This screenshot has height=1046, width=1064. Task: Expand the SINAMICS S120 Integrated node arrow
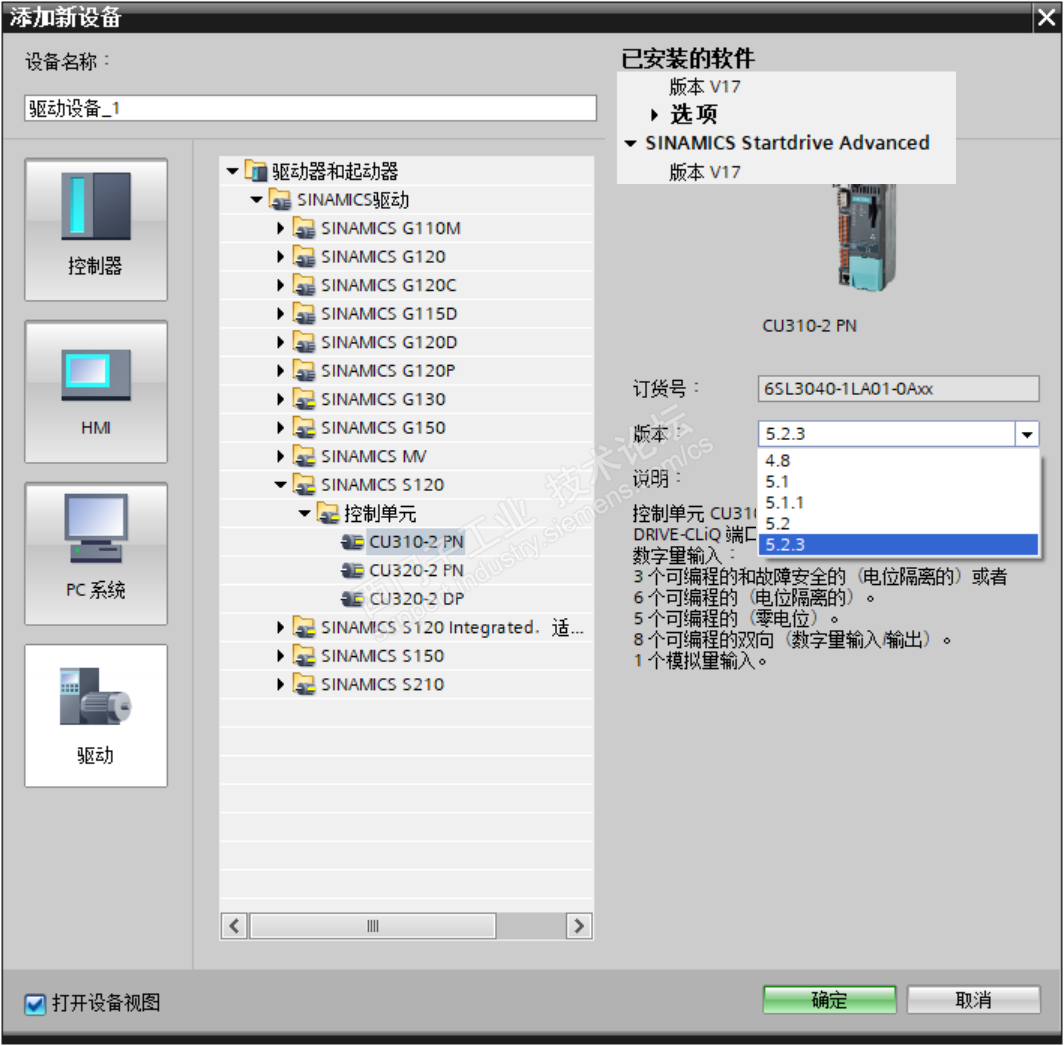280,627
